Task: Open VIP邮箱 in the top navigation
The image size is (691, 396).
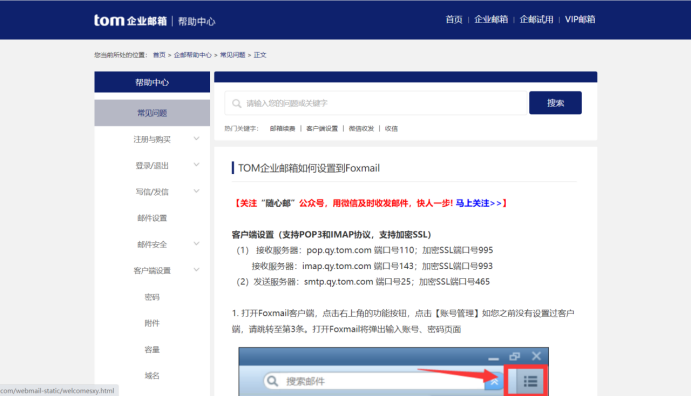Action: [x=580, y=19]
